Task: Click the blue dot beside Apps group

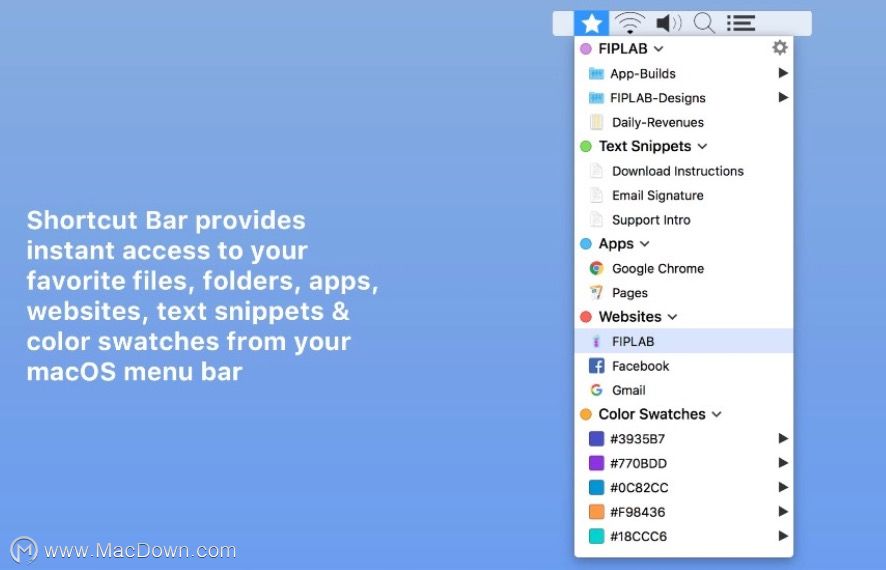Action: 586,243
